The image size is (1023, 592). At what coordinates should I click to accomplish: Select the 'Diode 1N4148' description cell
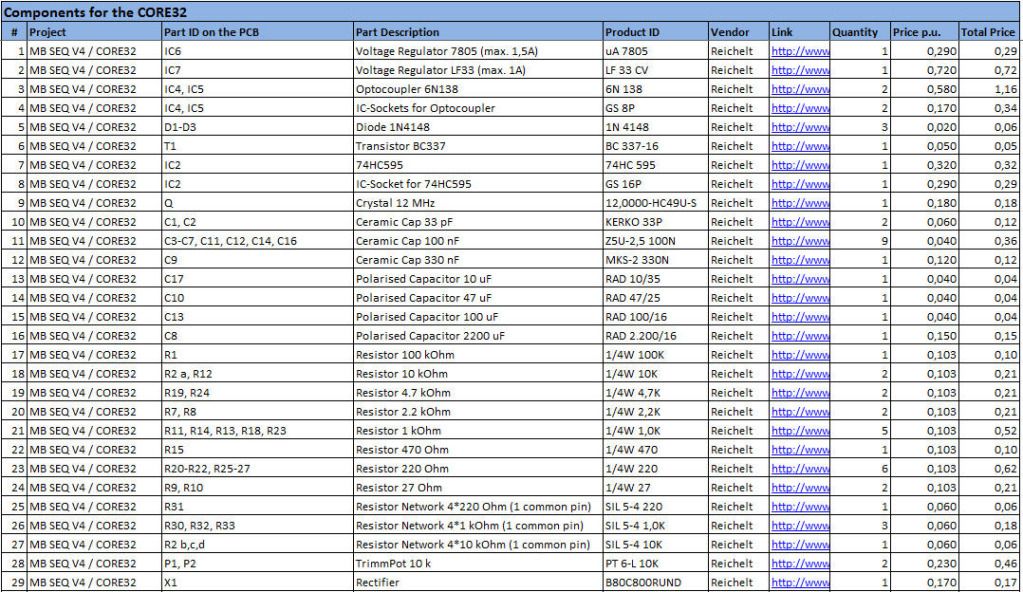(478, 127)
